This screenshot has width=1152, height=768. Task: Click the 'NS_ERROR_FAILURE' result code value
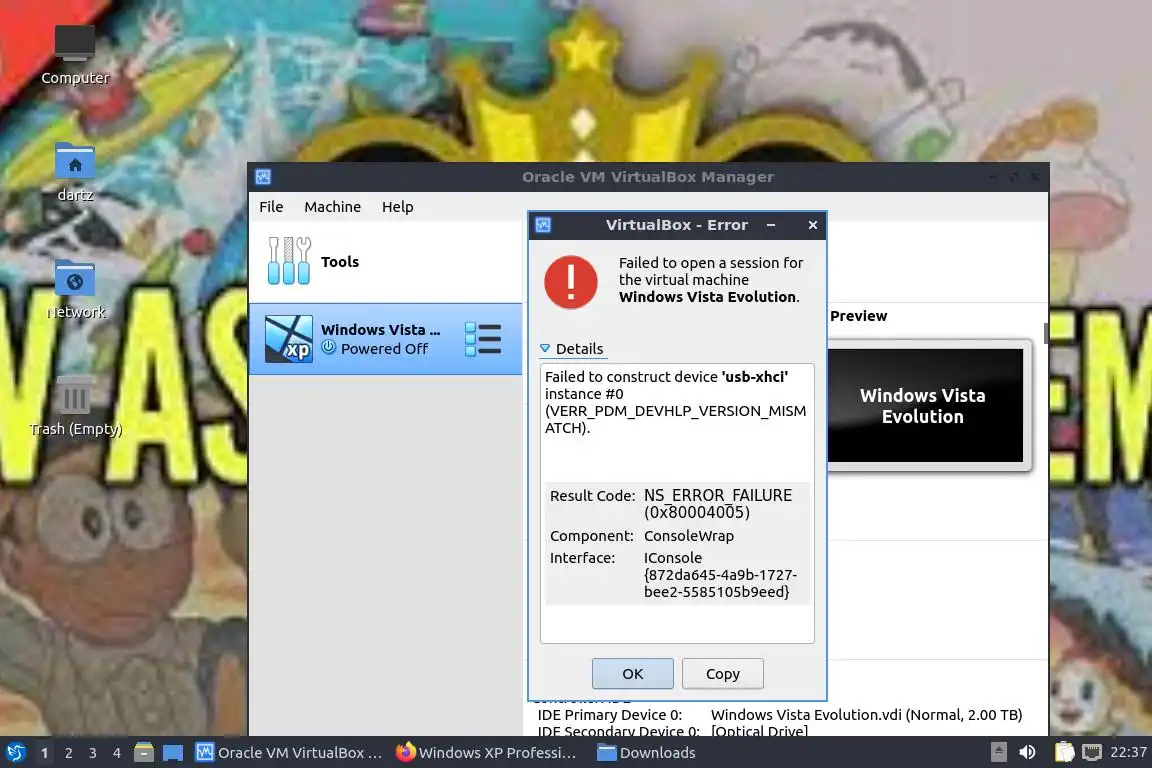tap(718, 503)
